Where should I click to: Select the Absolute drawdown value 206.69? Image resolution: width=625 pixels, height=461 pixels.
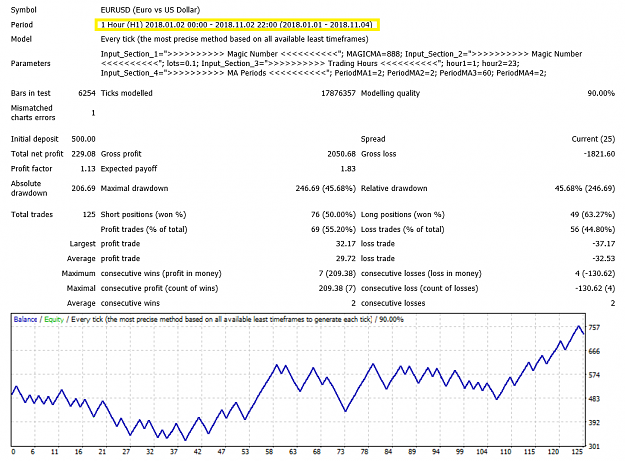83,188
